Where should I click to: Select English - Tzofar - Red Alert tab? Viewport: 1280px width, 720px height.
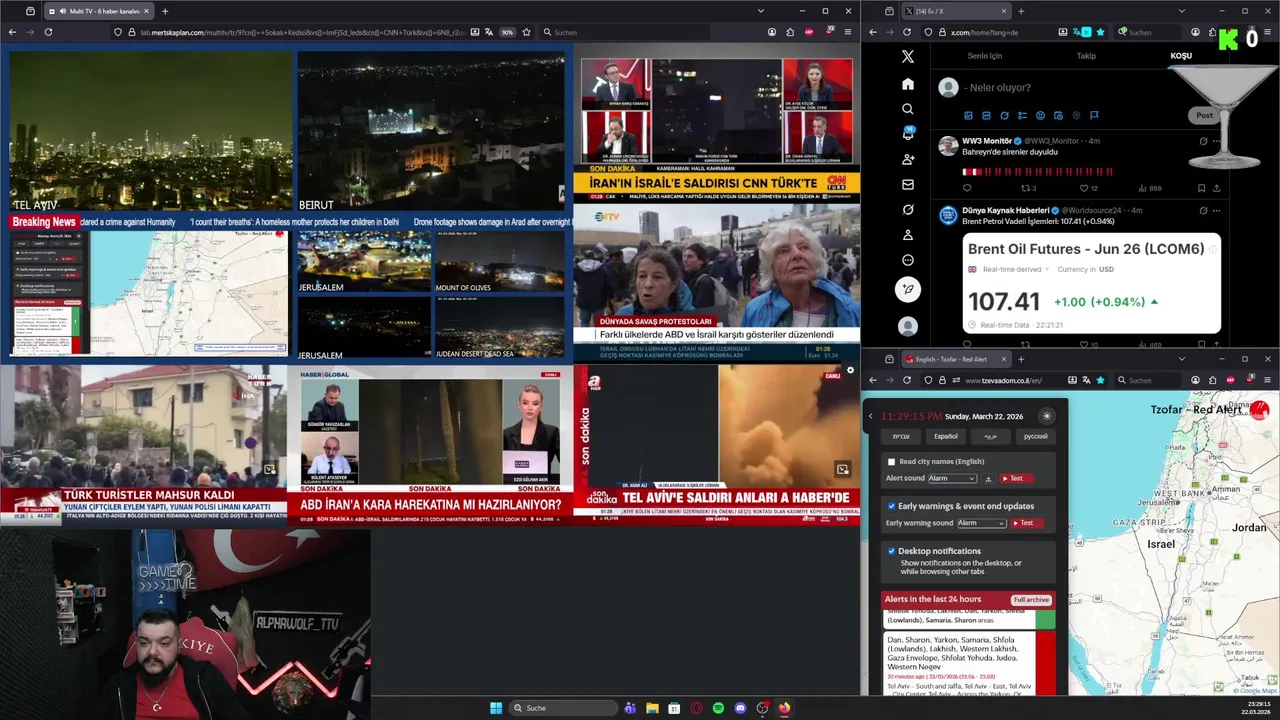click(955, 359)
